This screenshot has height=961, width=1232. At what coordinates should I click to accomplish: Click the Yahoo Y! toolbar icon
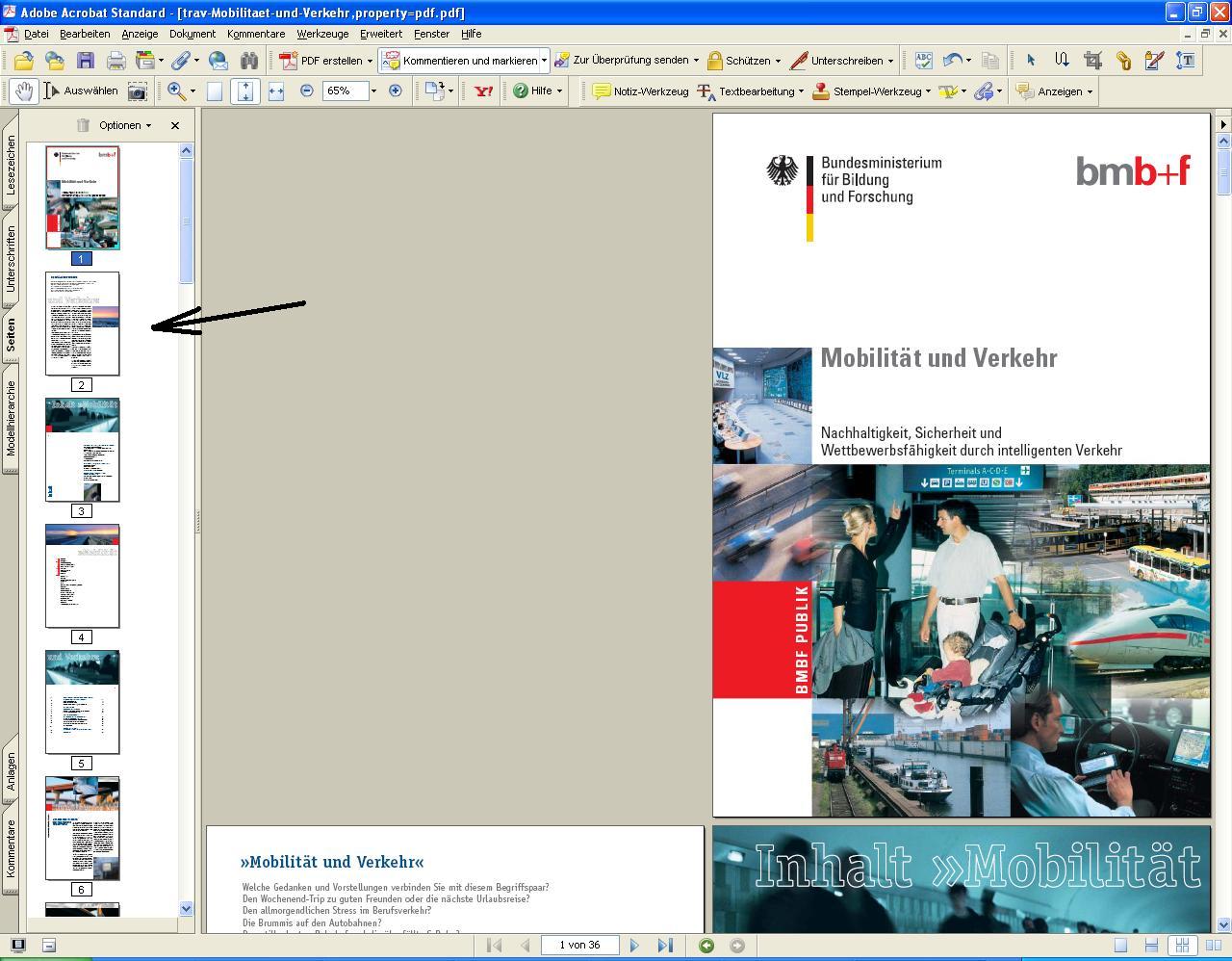point(484,91)
